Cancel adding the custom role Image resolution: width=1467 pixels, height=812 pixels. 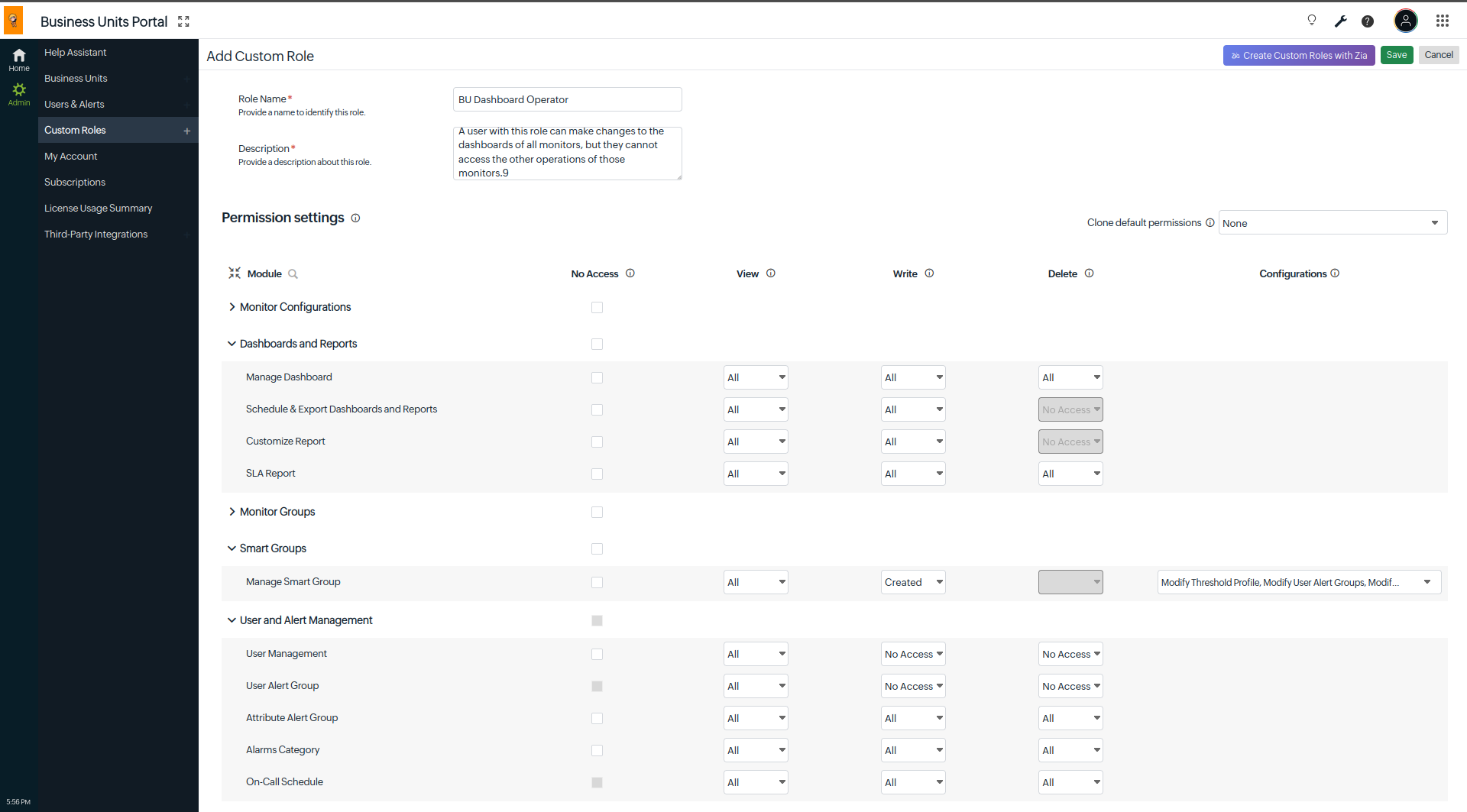point(1439,55)
